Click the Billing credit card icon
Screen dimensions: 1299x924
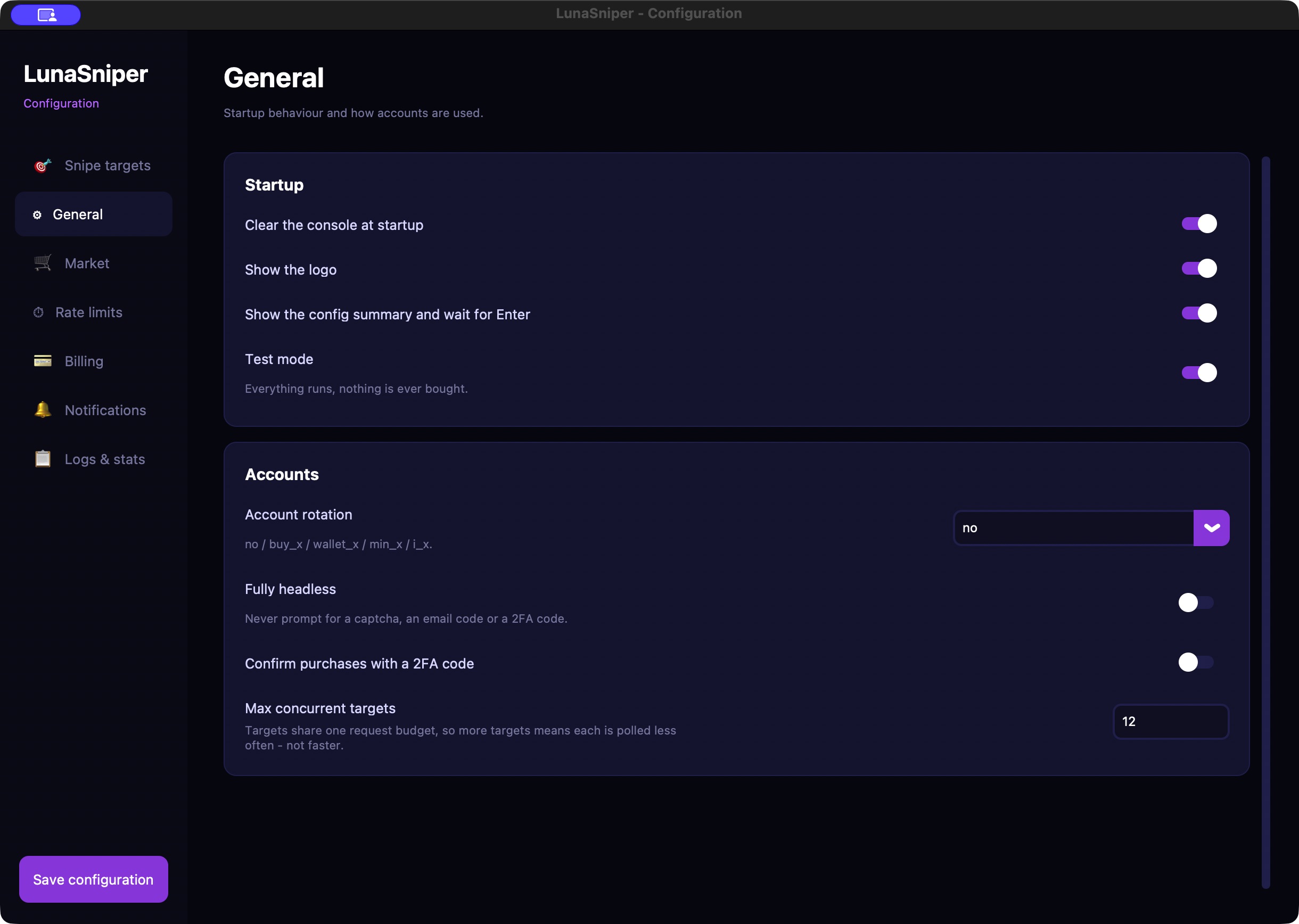click(43, 361)
